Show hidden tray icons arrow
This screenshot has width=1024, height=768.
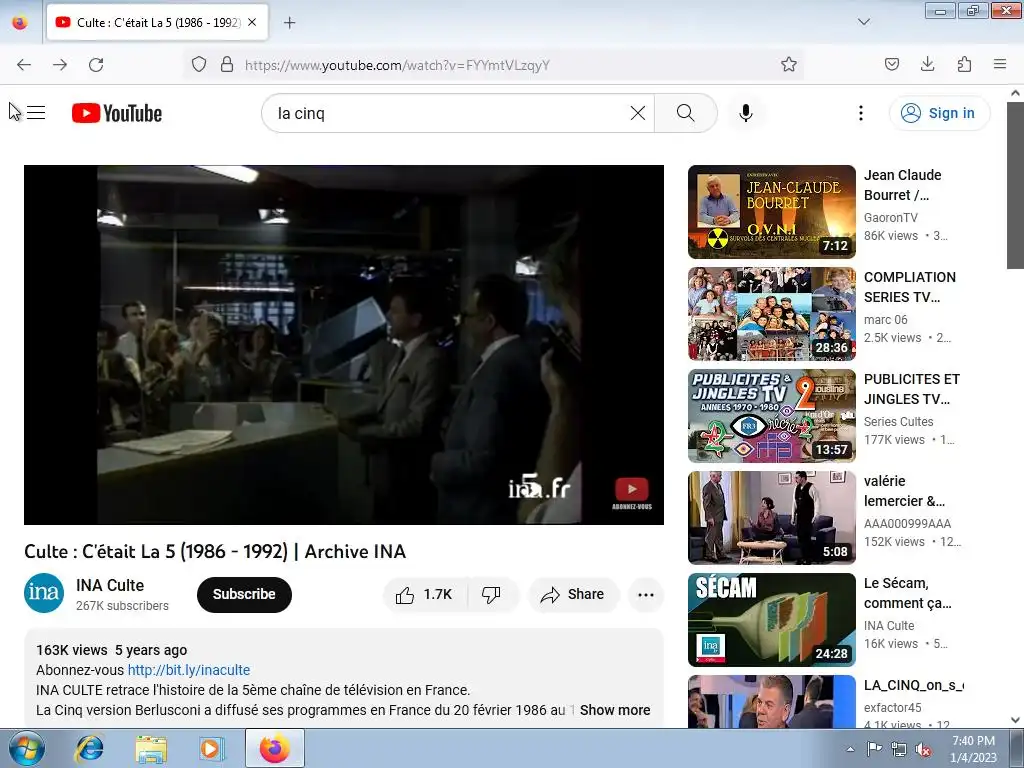pyautogui.click(x=850, y=749)
